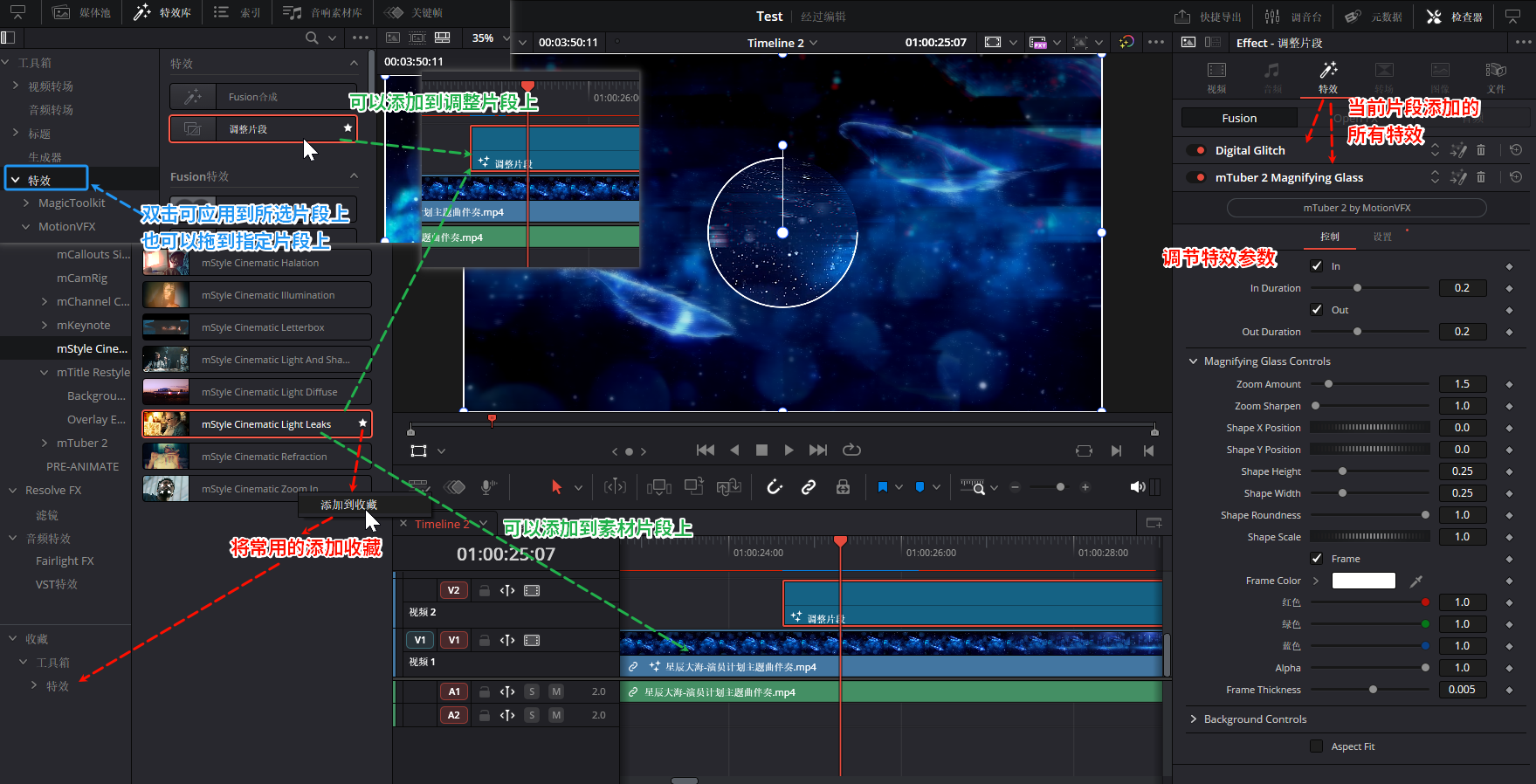The image size is (1536, 784).
Task: Collapse MotionVFX in the effects tree
Action: [x=26, y=226]
